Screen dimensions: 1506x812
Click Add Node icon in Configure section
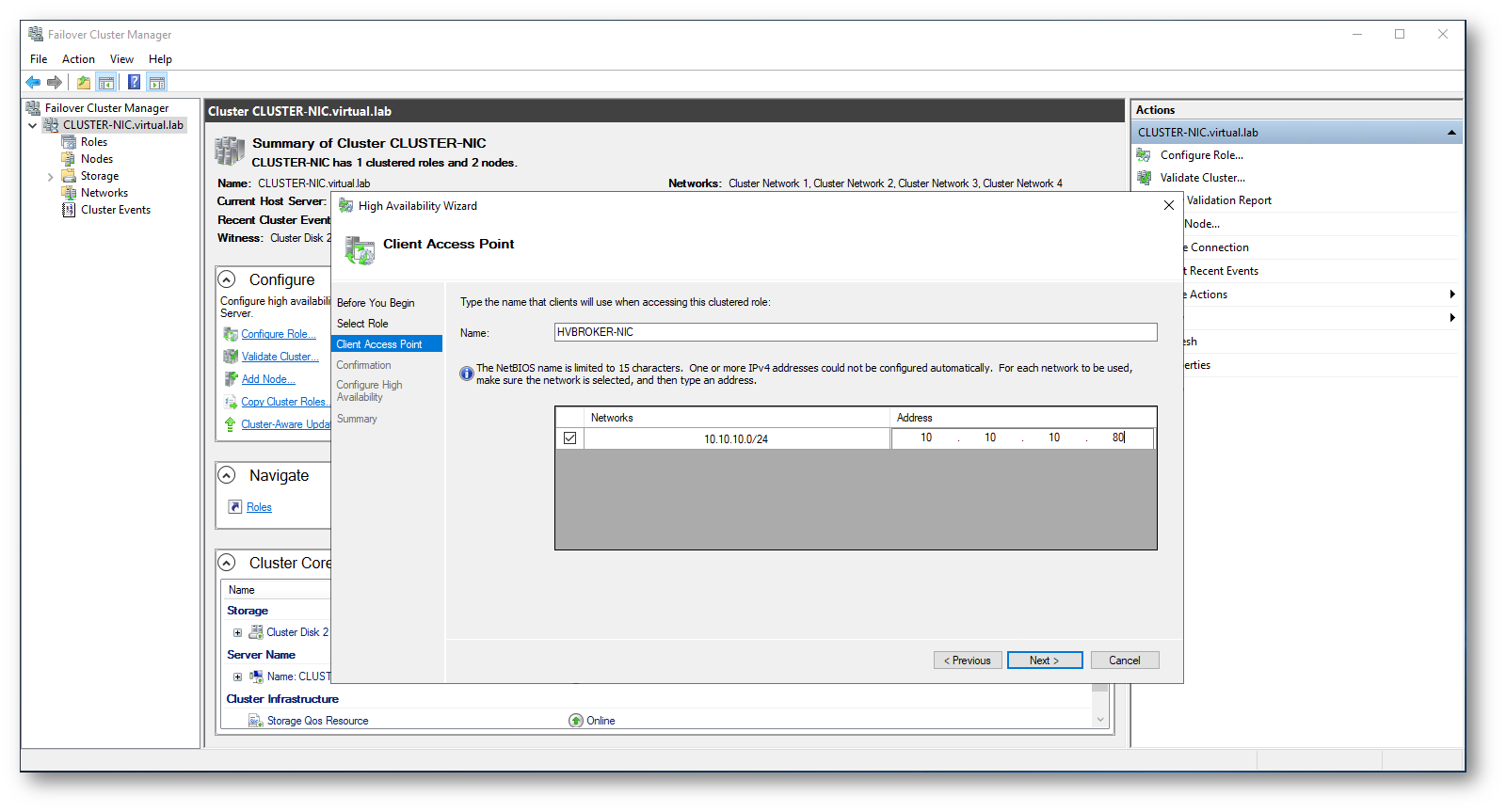point(231,379)
